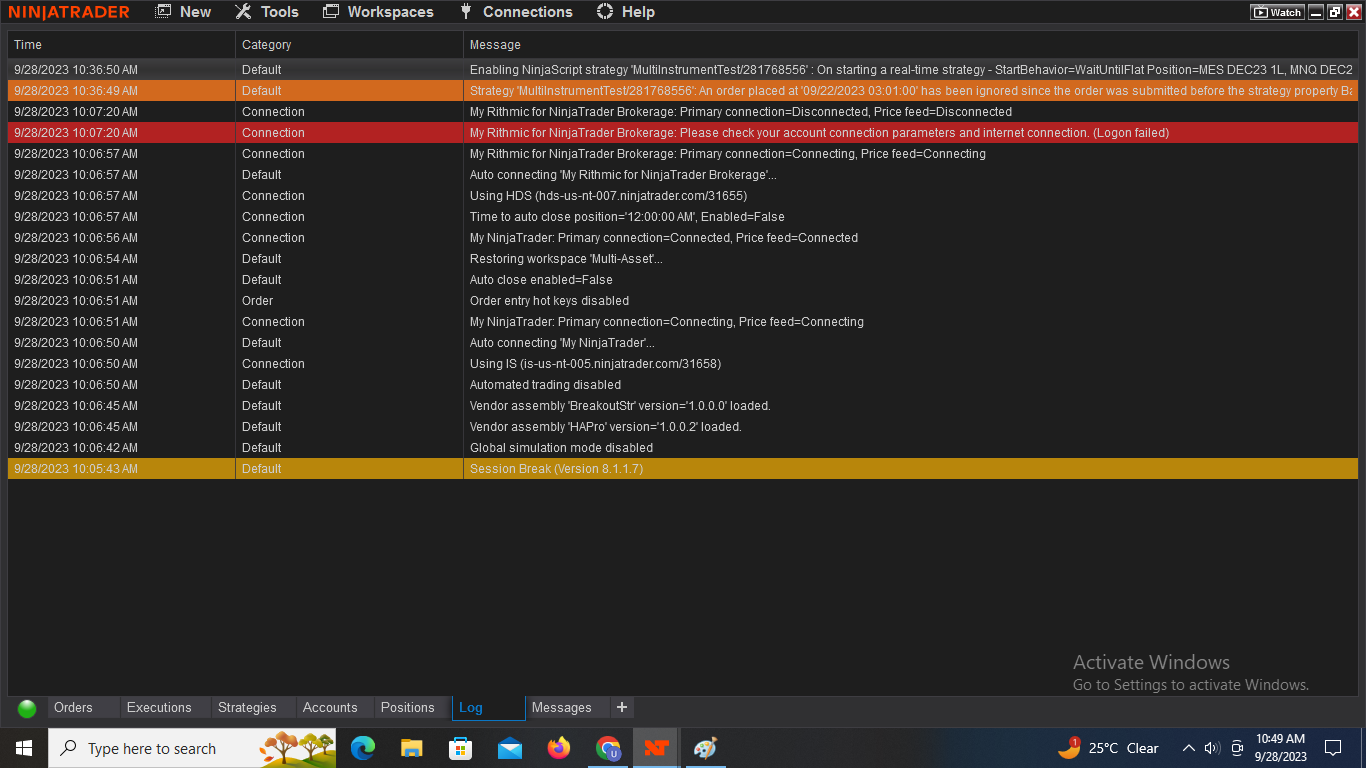Click the Watch video button
The width and height of the screenshot is (1366, 768).
pyautogui.click(x=1277, y=12)
